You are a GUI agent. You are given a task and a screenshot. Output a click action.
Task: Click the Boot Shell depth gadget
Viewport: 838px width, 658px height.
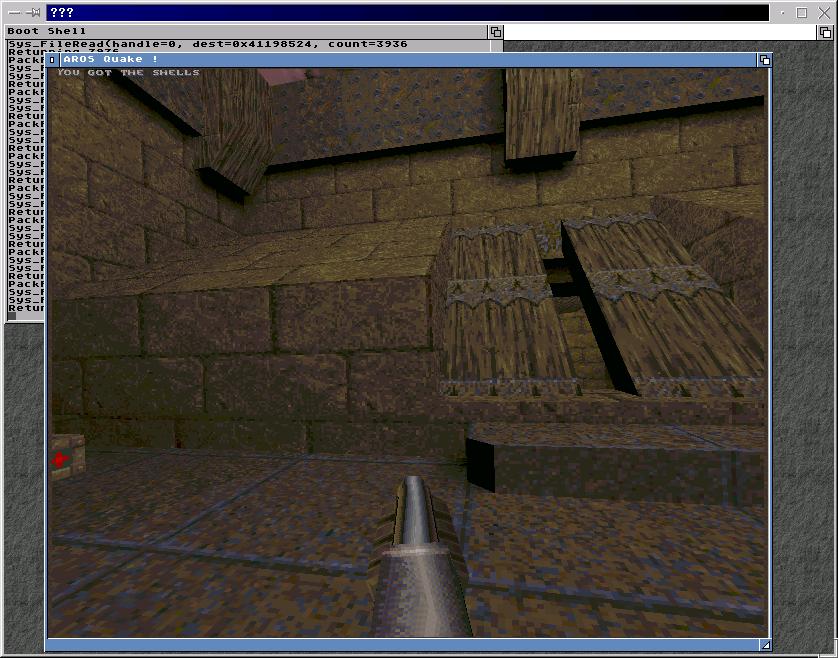coord(496,32)
